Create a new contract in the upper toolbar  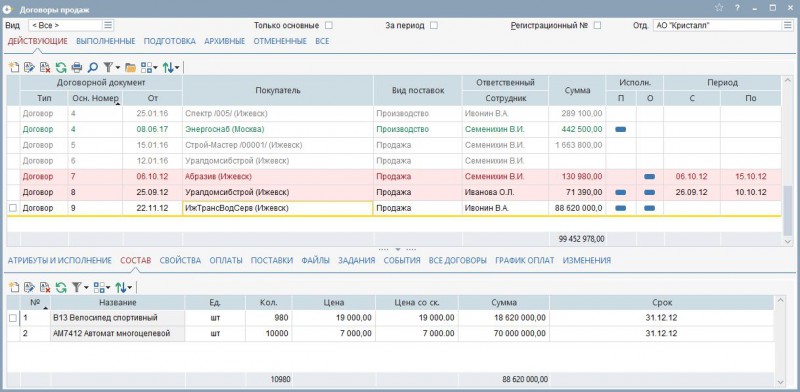pyautogui.click(x=14, y=67)
